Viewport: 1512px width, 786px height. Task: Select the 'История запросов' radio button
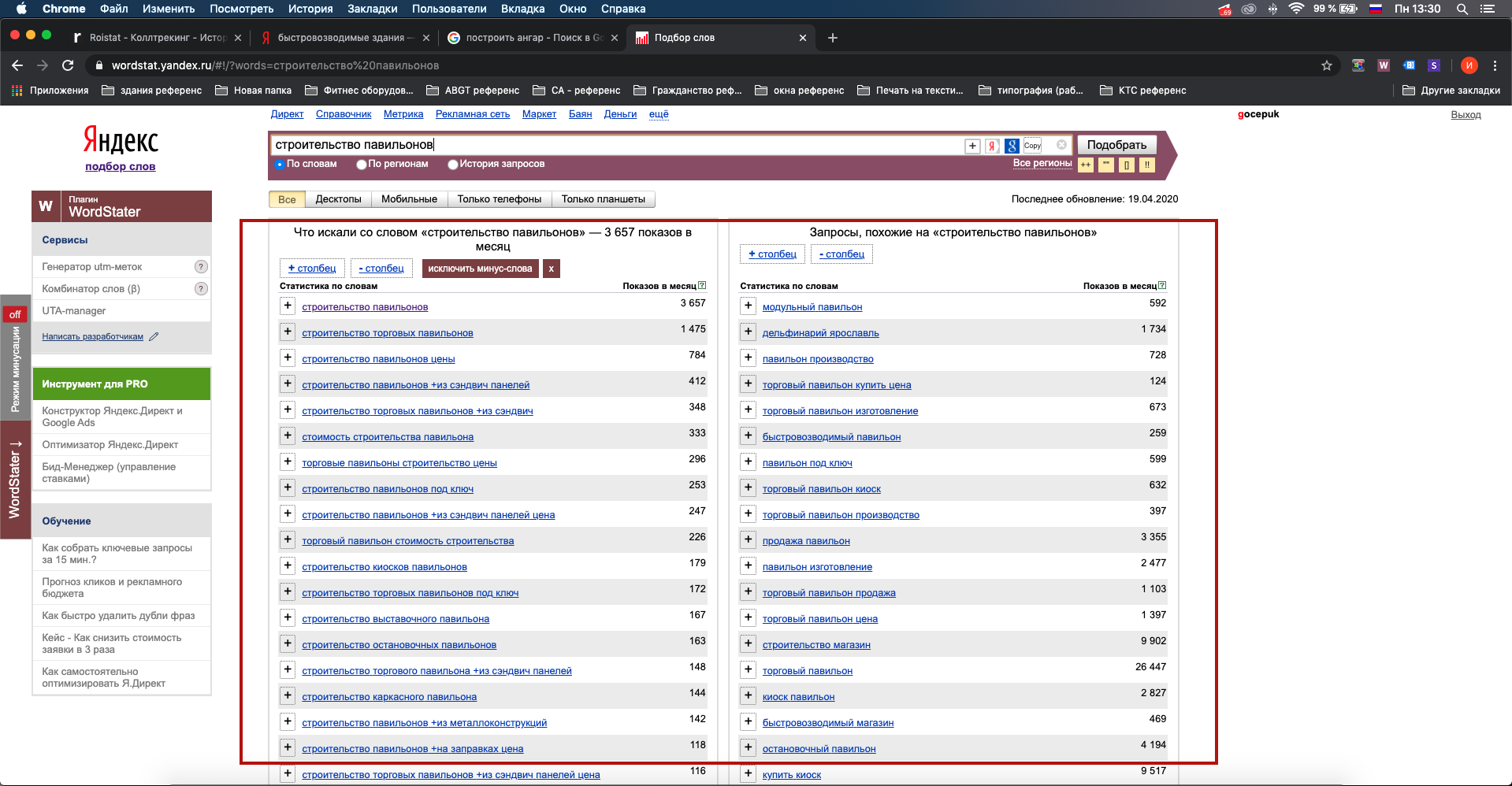coord(452,165)
